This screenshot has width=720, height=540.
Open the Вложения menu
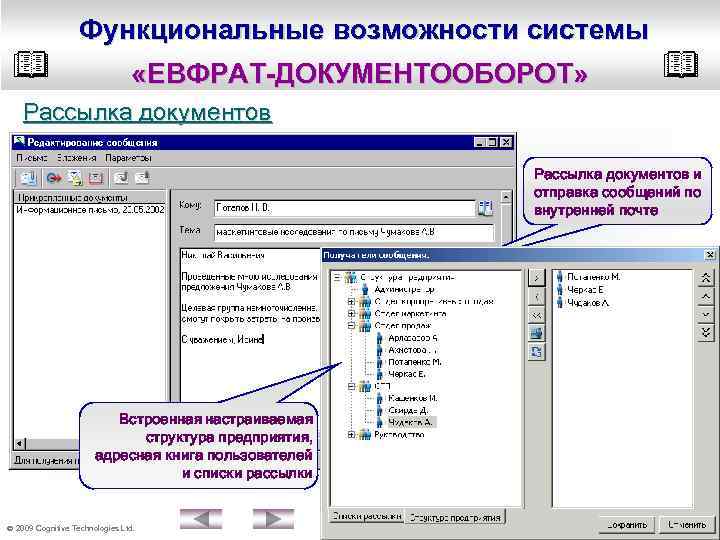point(77,158)
